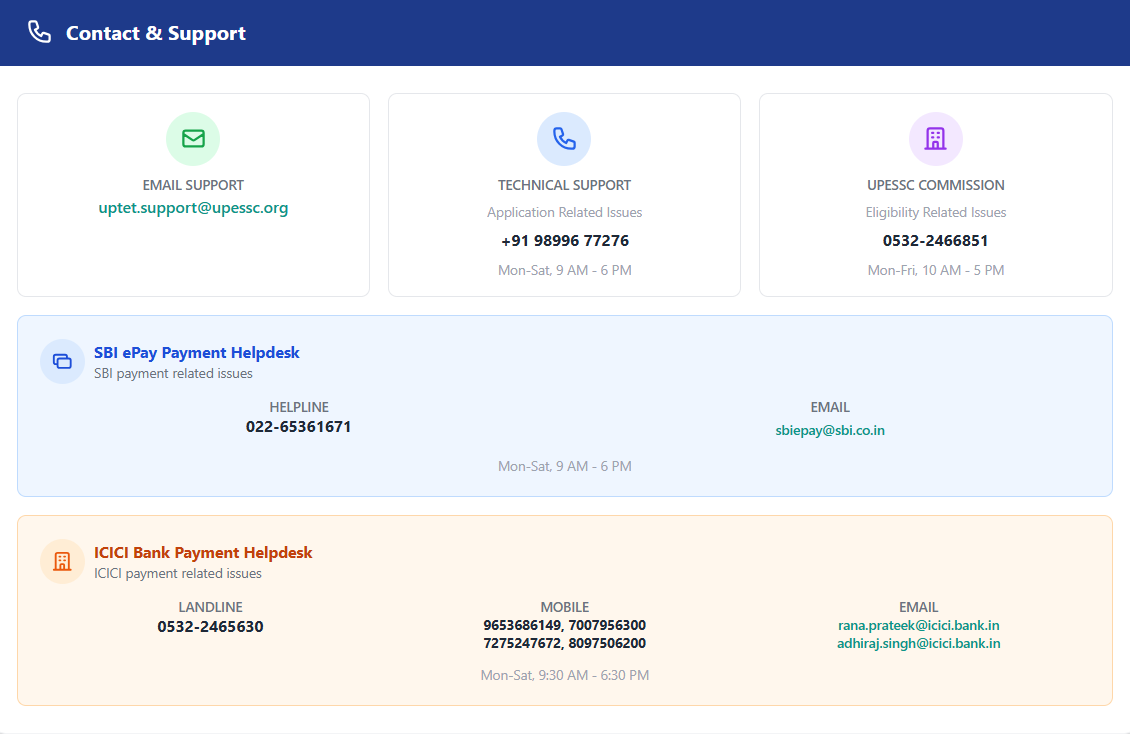Screen dimensions: 1130x734
Task: Click the adhiraj.singh@icici.bank.in email link
Action: click(x=918, y=643)
